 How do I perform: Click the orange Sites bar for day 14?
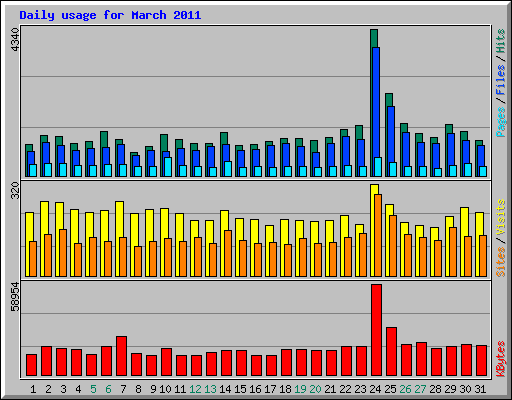[x=228, y=253]
